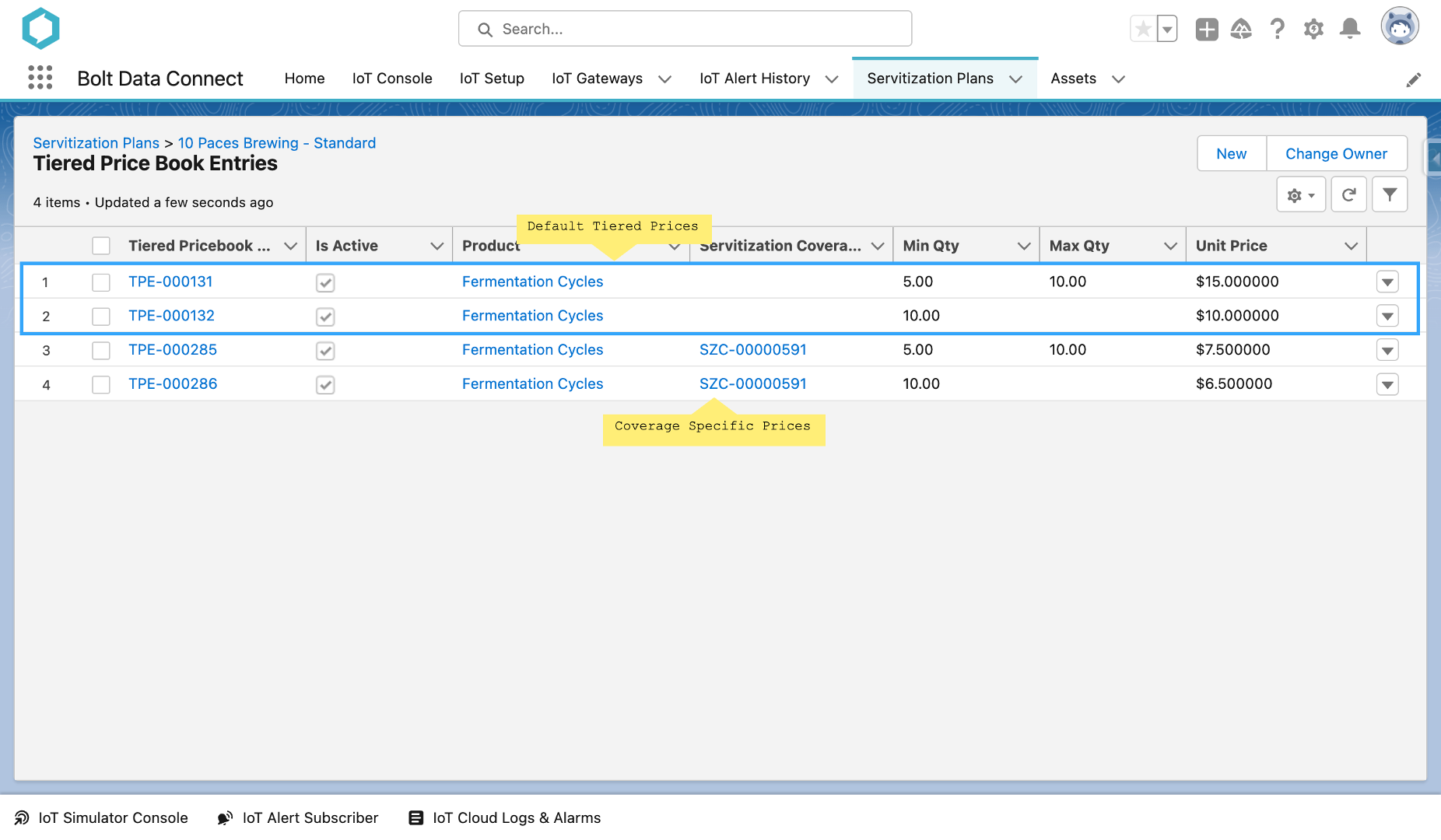Open the TPE-000132 record link
1441x840 pixels.
coord(171,316)
